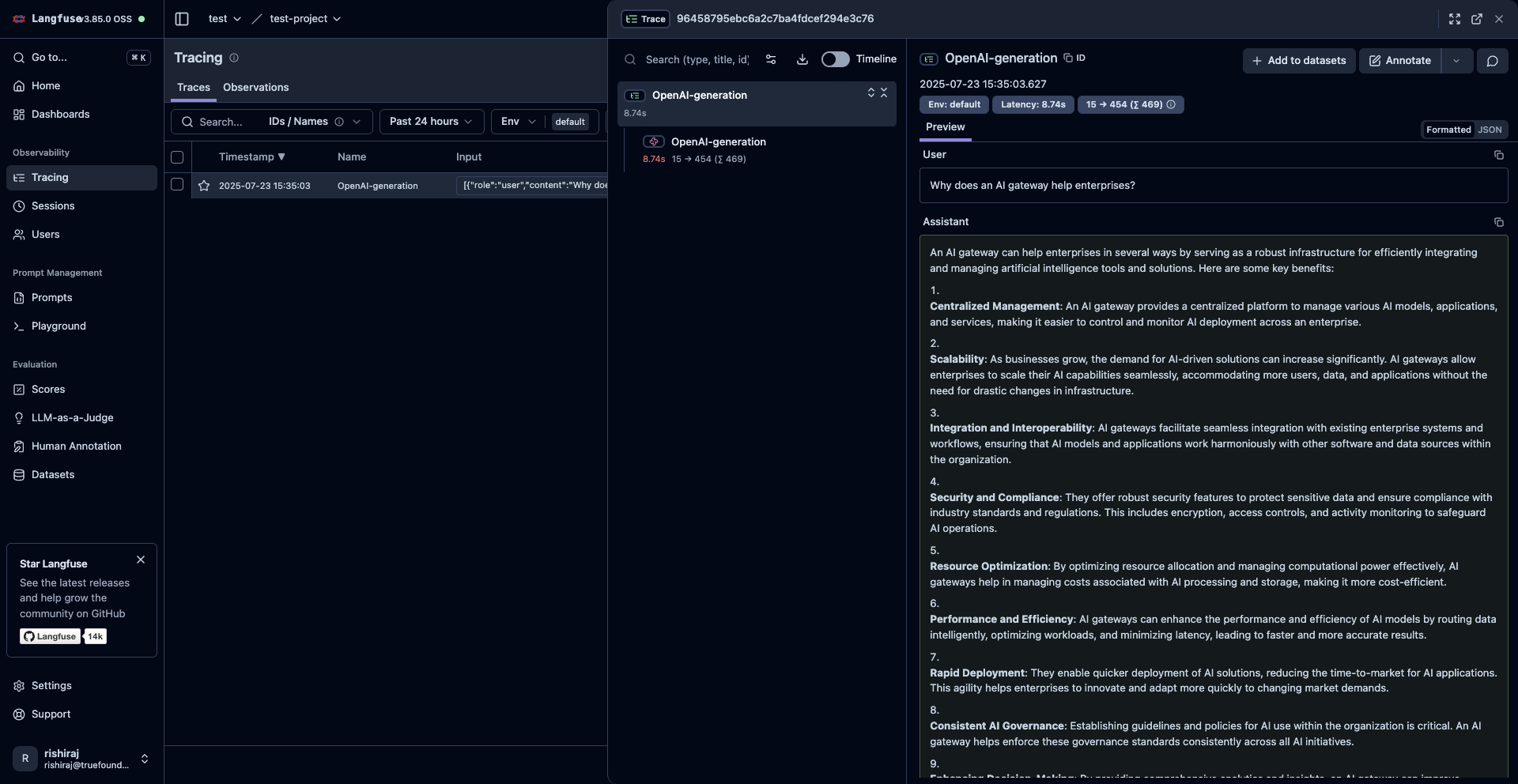The width and height of the screenshot is (1518, 784).
Task: Open the Env filter dropdown
Action: (x=519, y=122)
